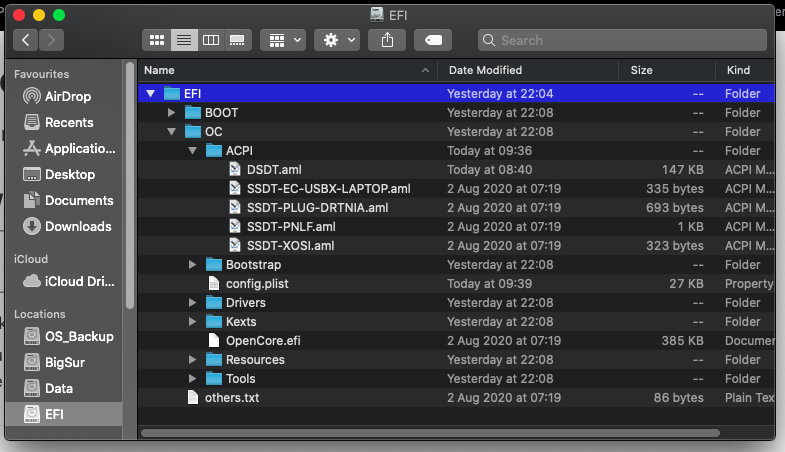The image size is (785, 452).
Task: Open the gear action menu
Action: 337,40
